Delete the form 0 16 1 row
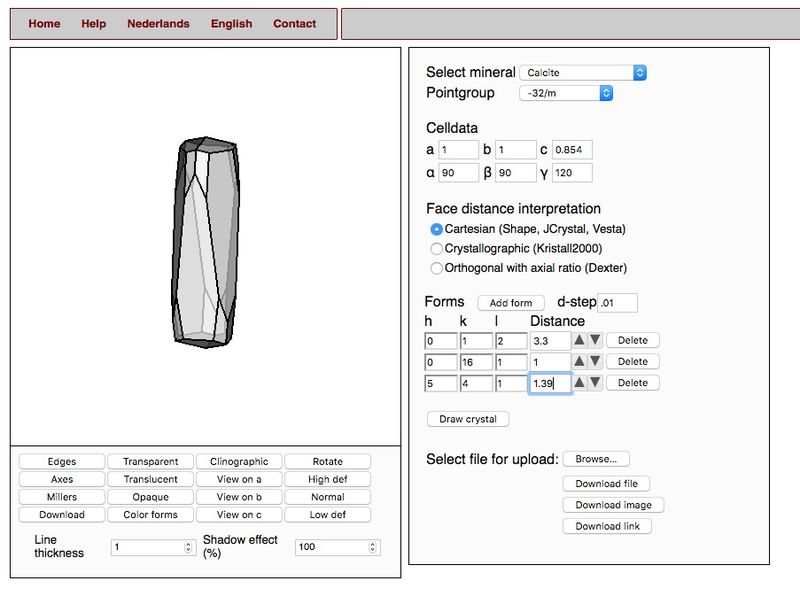This screenshot has width=800, height=604. (x=633, y=362)
